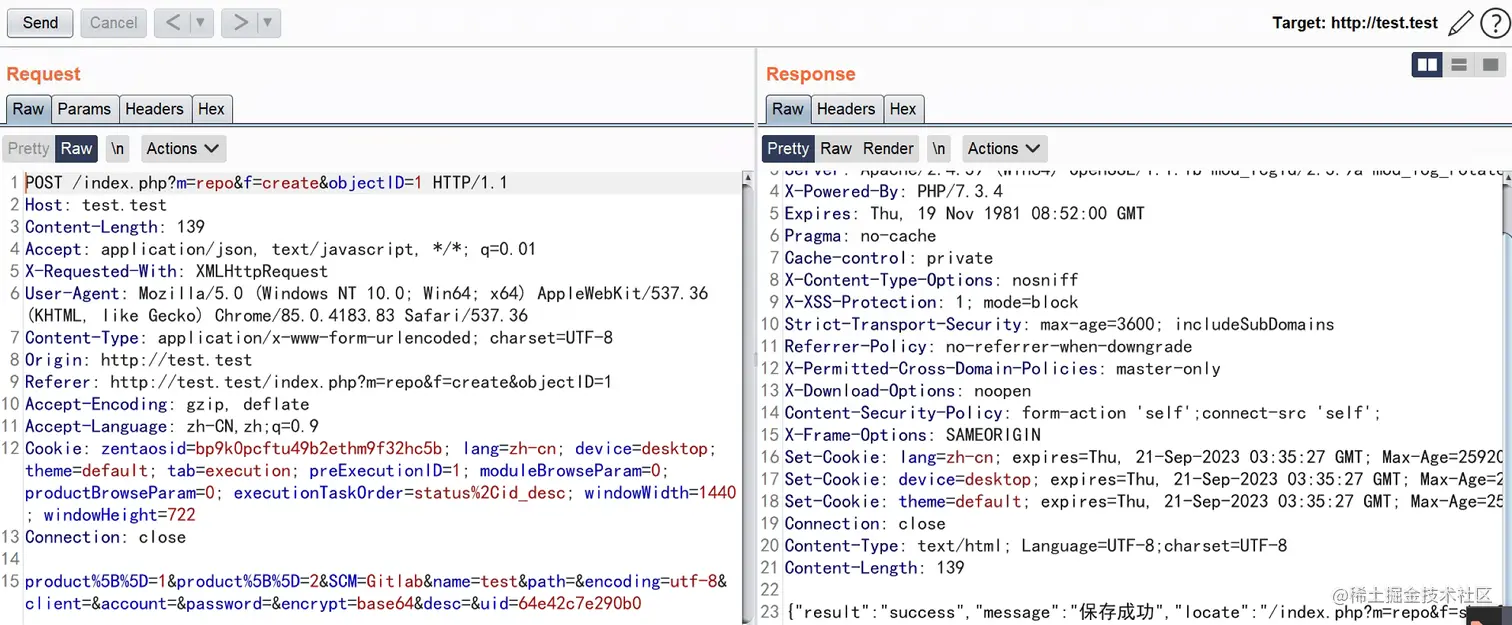The height and width of the screenshot is (625, 1512).
Task: Toggle response non-printable characters \n button
Action: 939,149
